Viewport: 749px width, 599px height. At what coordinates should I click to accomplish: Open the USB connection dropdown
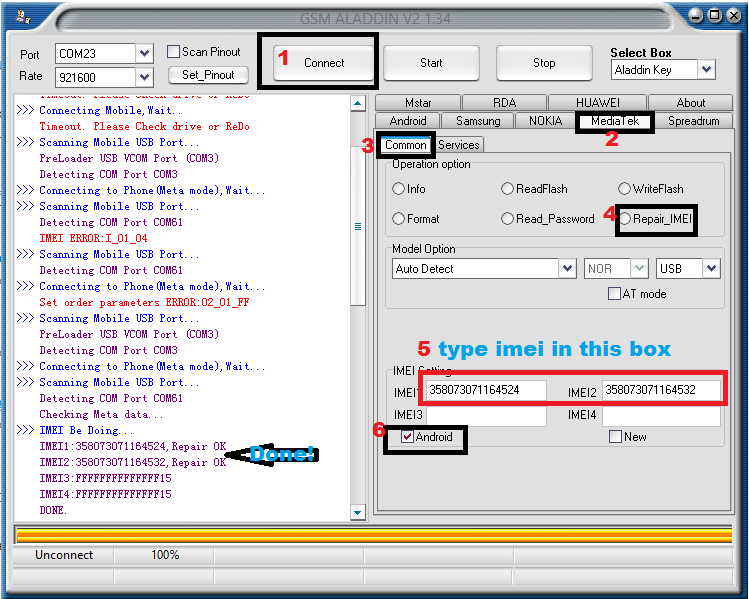(711, 268)
